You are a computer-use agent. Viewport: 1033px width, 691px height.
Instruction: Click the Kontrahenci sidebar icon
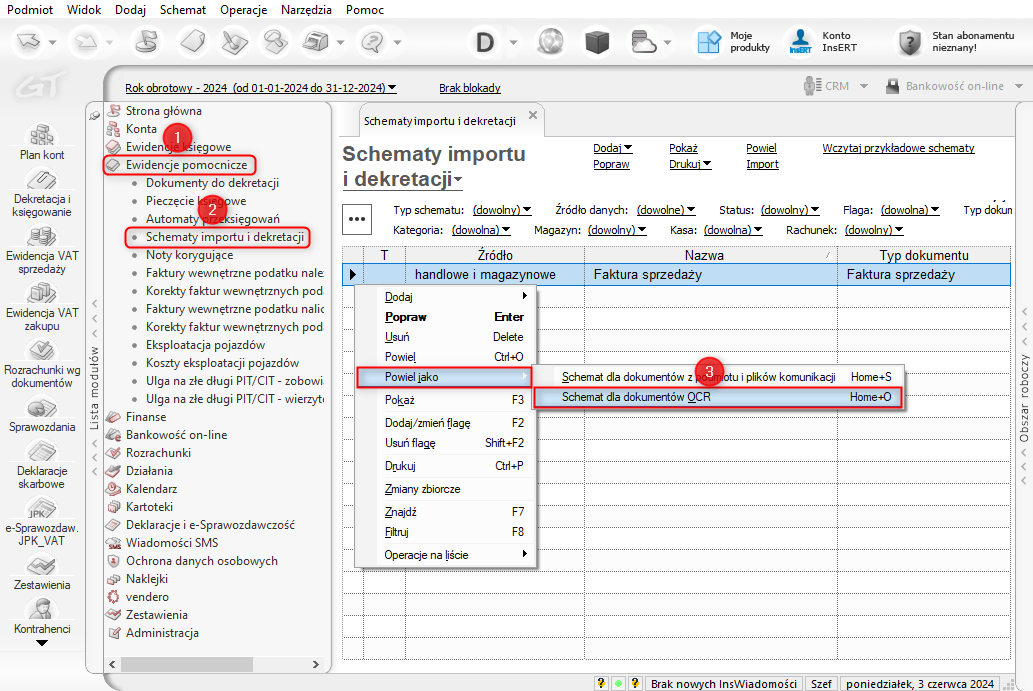click(41, 609)
